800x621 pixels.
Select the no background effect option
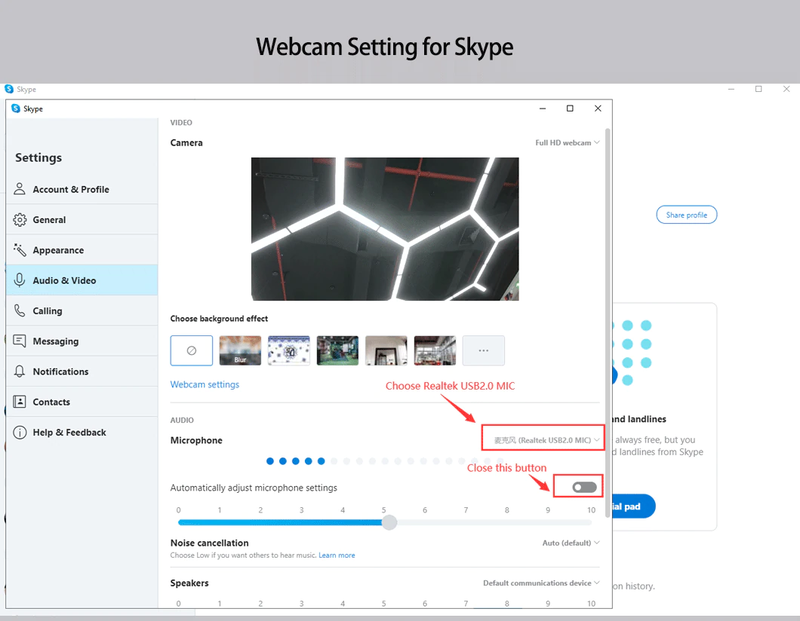[x=192, y=350]
